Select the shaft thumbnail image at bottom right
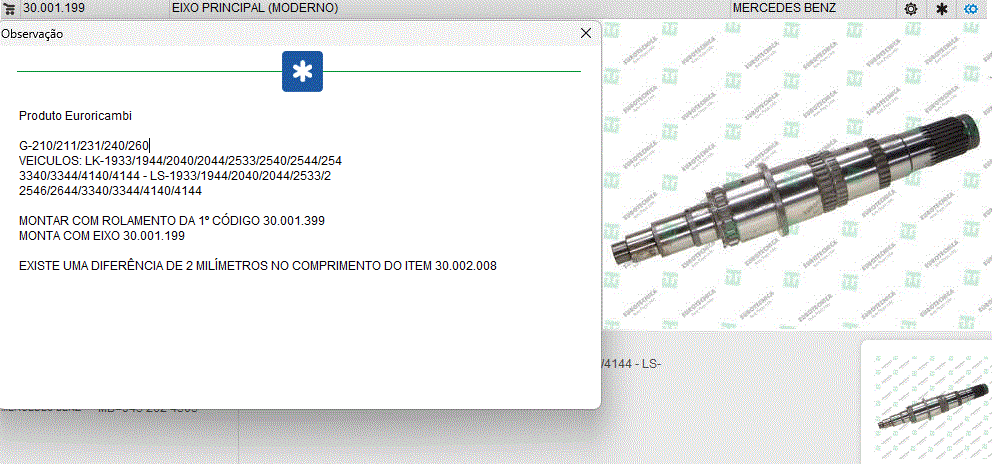Screen dimensions: 992x464 tap(926, 402)
